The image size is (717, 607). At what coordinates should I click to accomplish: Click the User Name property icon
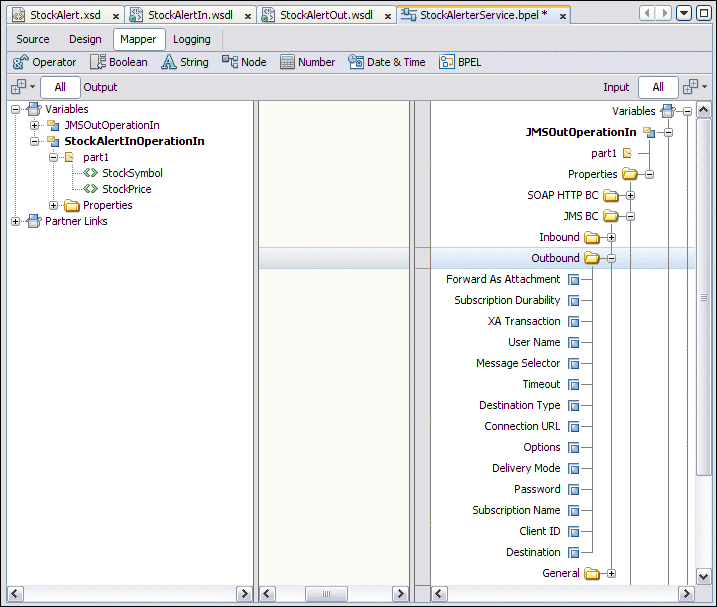pos(573,343)
